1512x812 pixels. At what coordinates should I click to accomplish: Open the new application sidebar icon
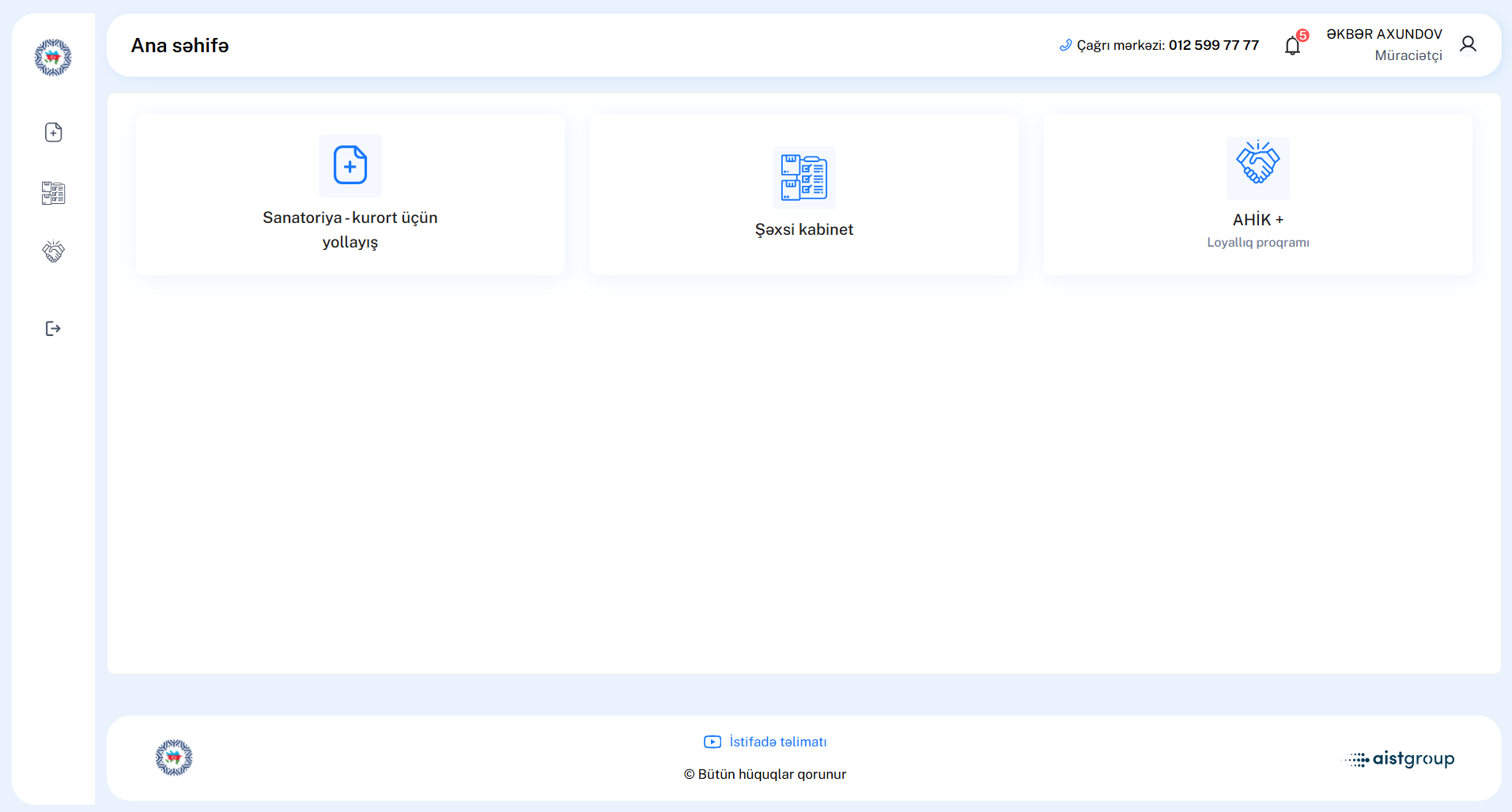click(53, 132)
